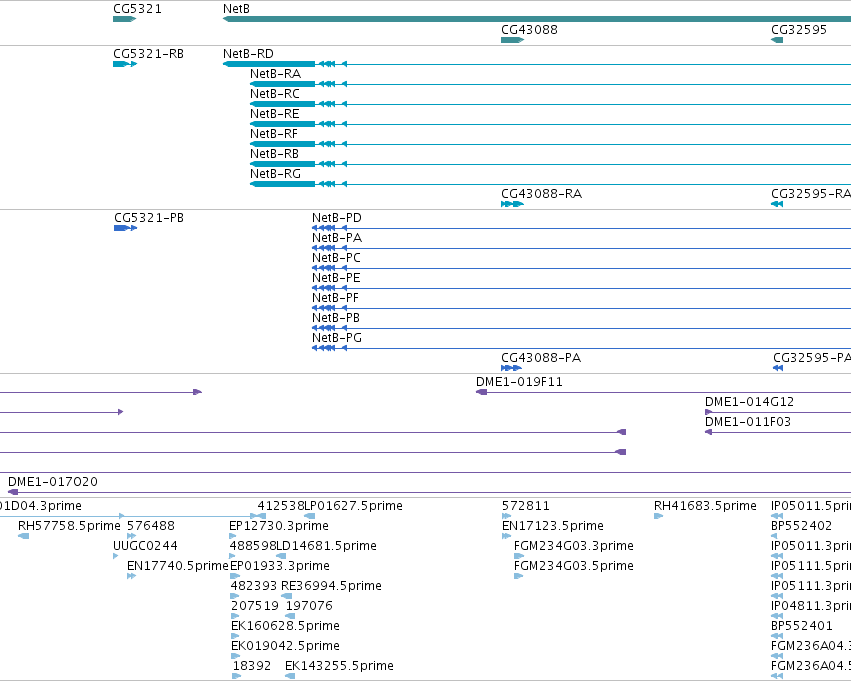Click EST RH41683.5prime

(705, 506)
